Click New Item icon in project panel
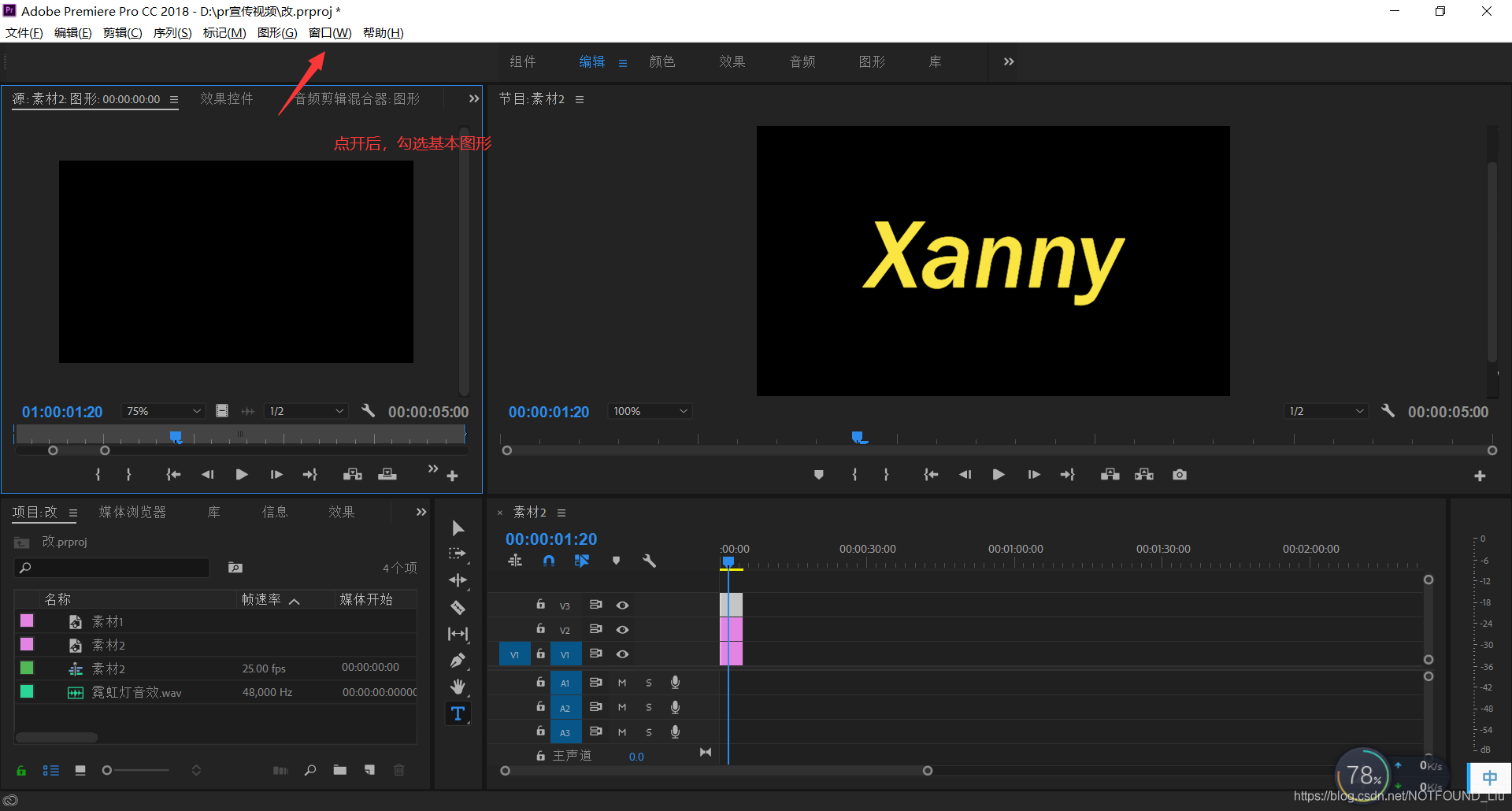 pyautogui.click(x=369, y=770)
